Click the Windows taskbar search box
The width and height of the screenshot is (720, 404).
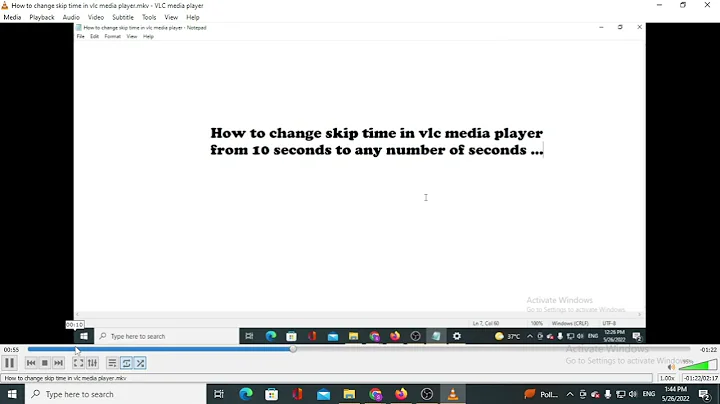point(115,394)
